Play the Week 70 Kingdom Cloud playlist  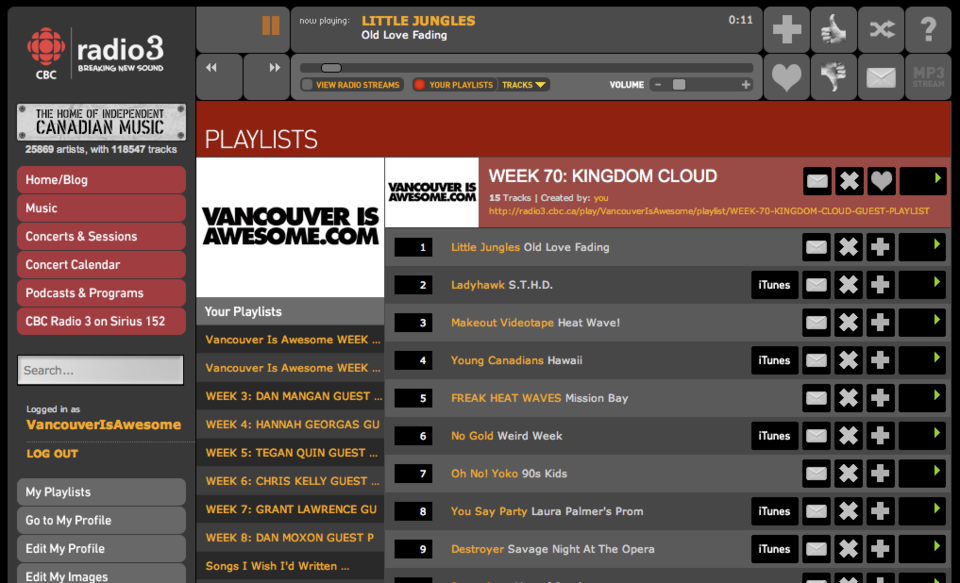tap(923, 181)
